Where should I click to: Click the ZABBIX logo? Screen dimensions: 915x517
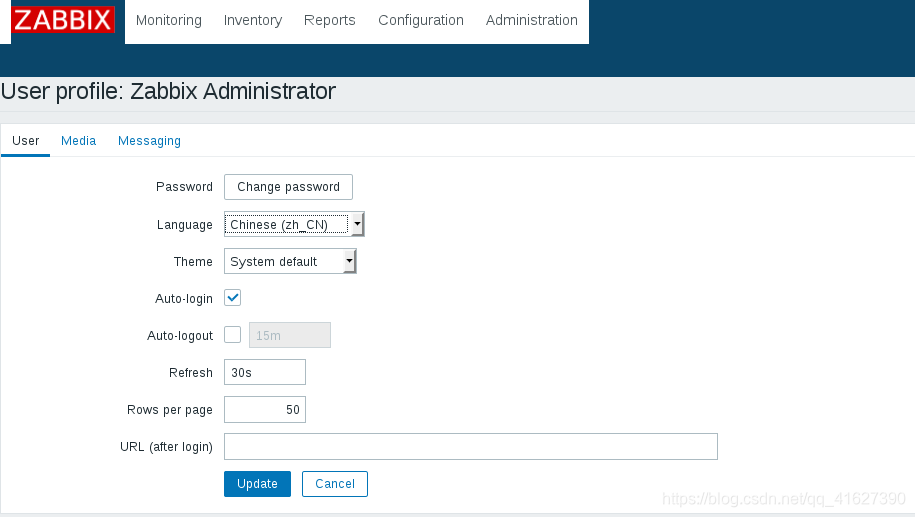[x=62, y=20]
